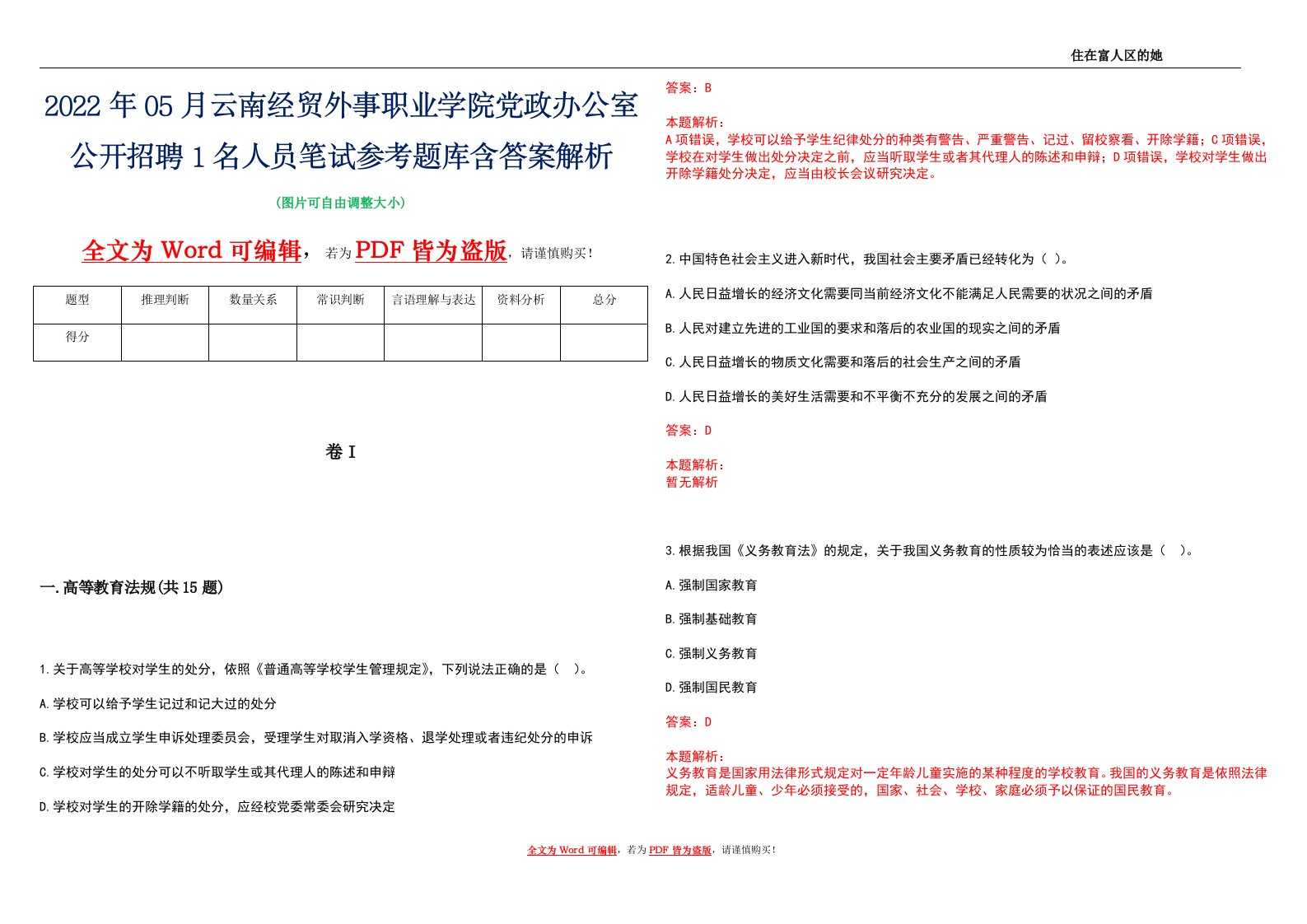This screenshot has width=1307, height=924.
Task: Click the footer text 请谨慎购买
Action: 749,850
